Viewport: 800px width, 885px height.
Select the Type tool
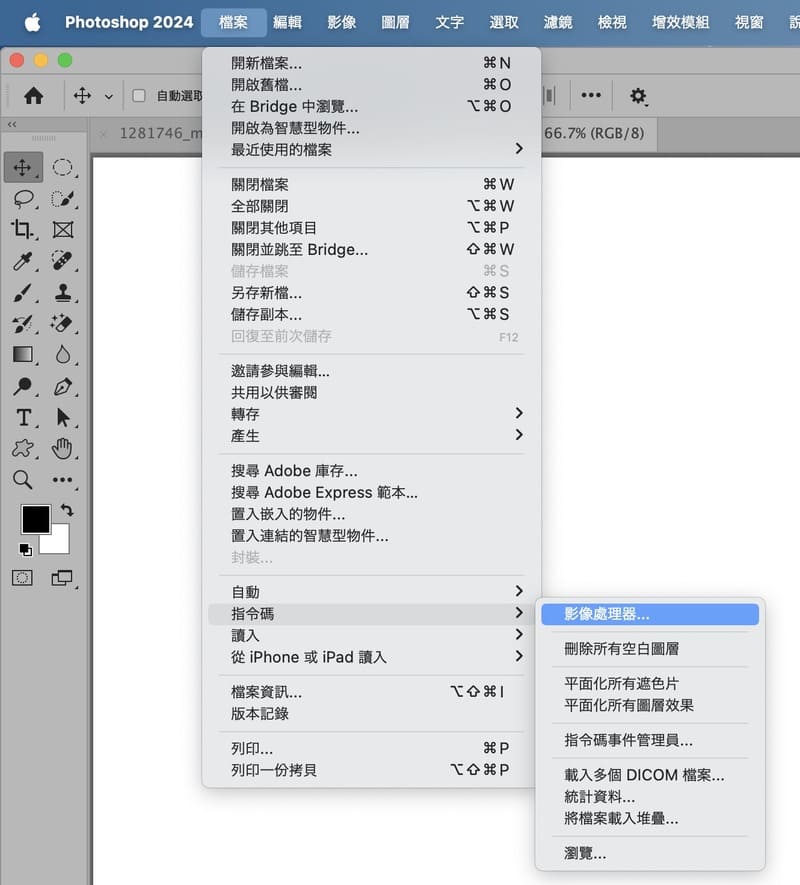23,418
